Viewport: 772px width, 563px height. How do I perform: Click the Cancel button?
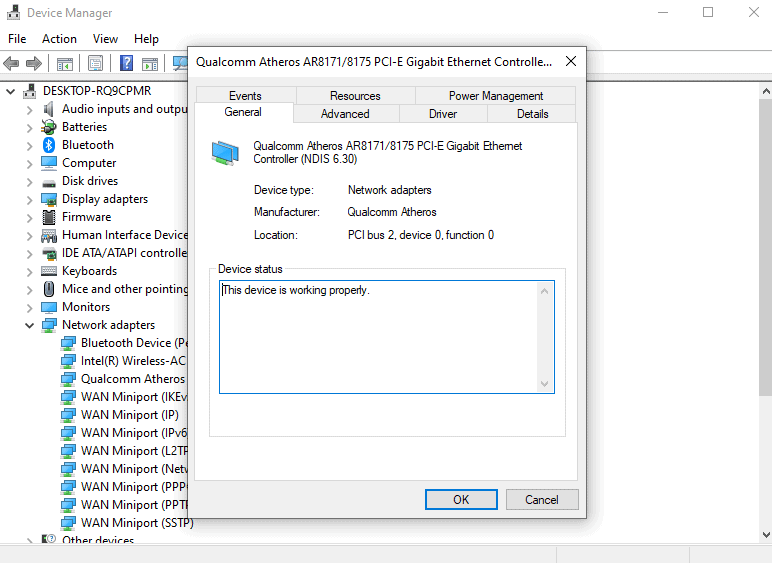[x=542, y=500]
